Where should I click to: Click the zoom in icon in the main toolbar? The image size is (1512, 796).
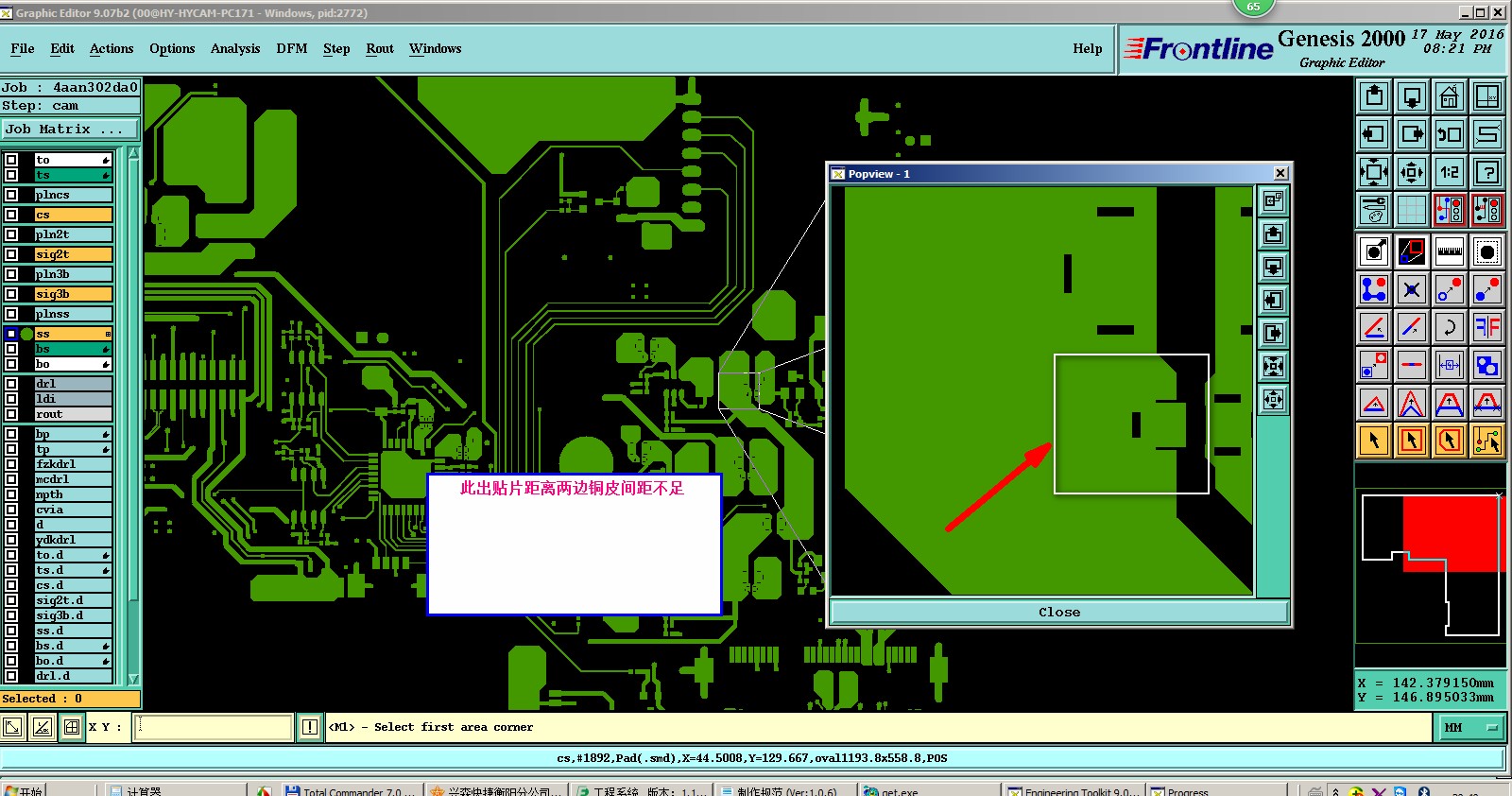(1374, 172)
